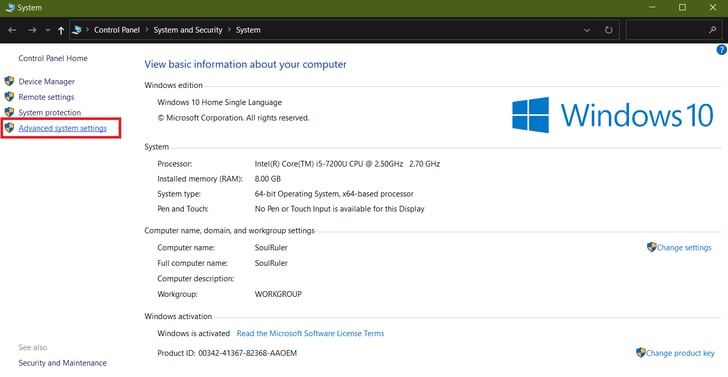The width and height of the screenshot is (728, 377).
Task: Click the chevron before Control Panel breadcrumb
Action: coord(87,30)
